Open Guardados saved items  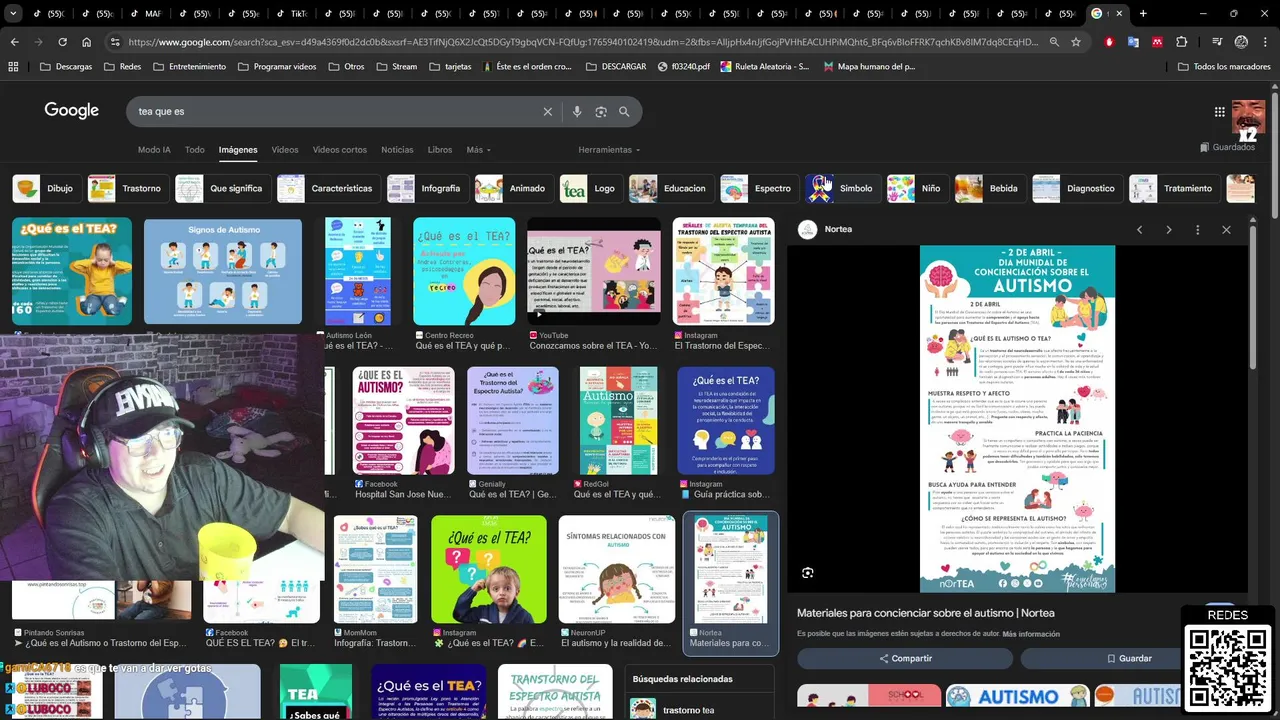click(x=1227, y=147)
